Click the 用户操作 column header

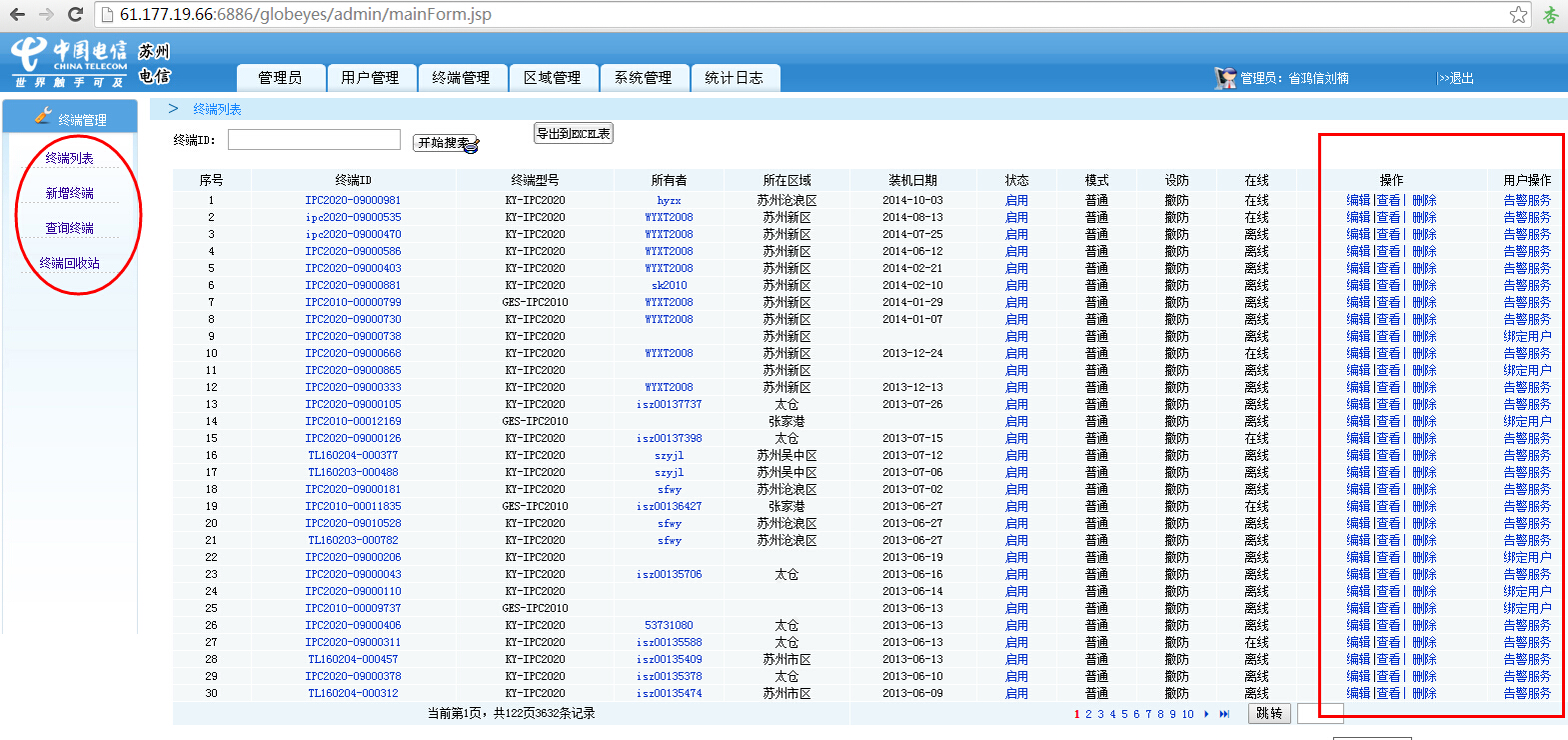point(1527,180)
